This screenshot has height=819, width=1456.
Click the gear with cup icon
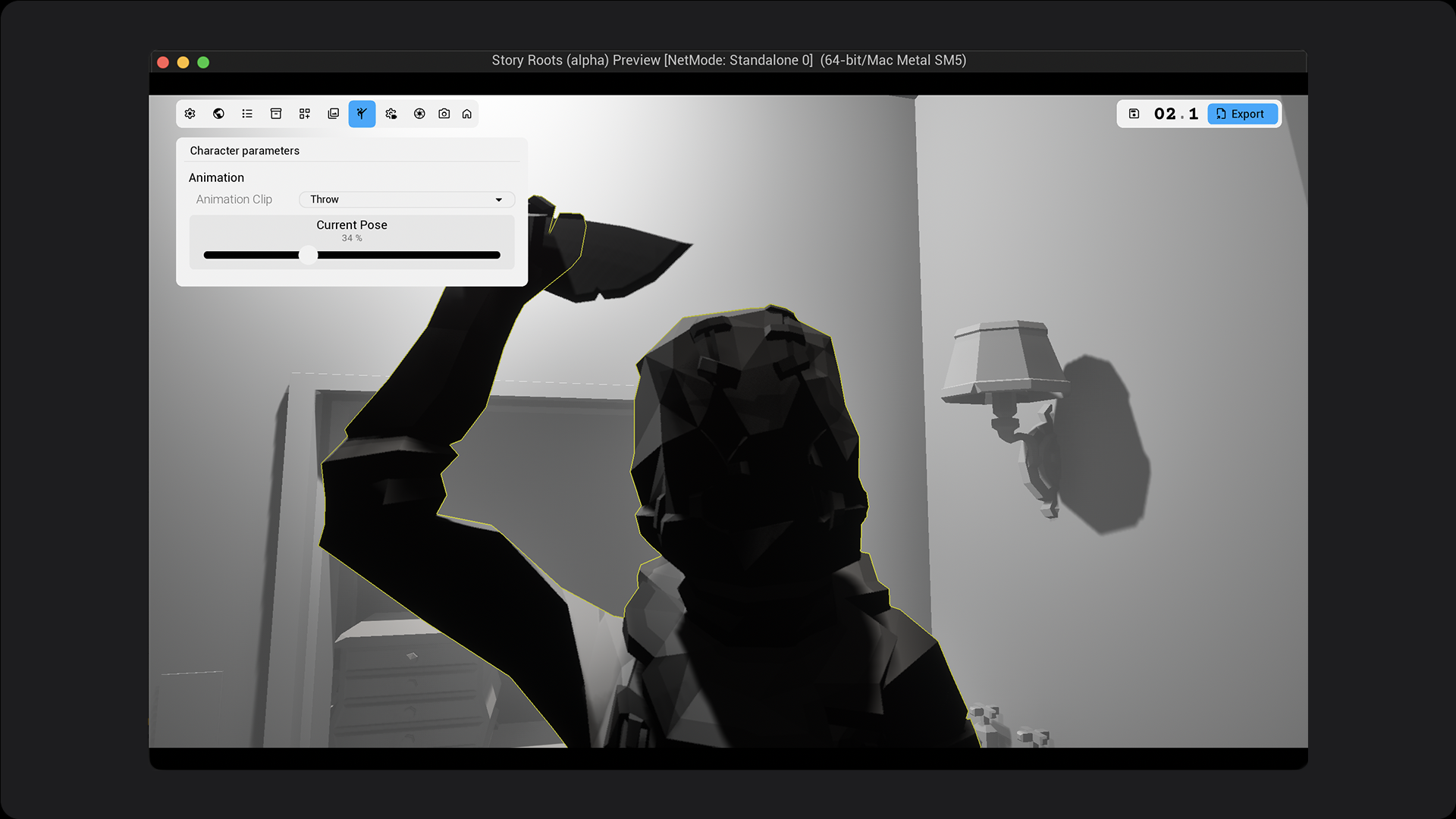(x=391, y=114)
